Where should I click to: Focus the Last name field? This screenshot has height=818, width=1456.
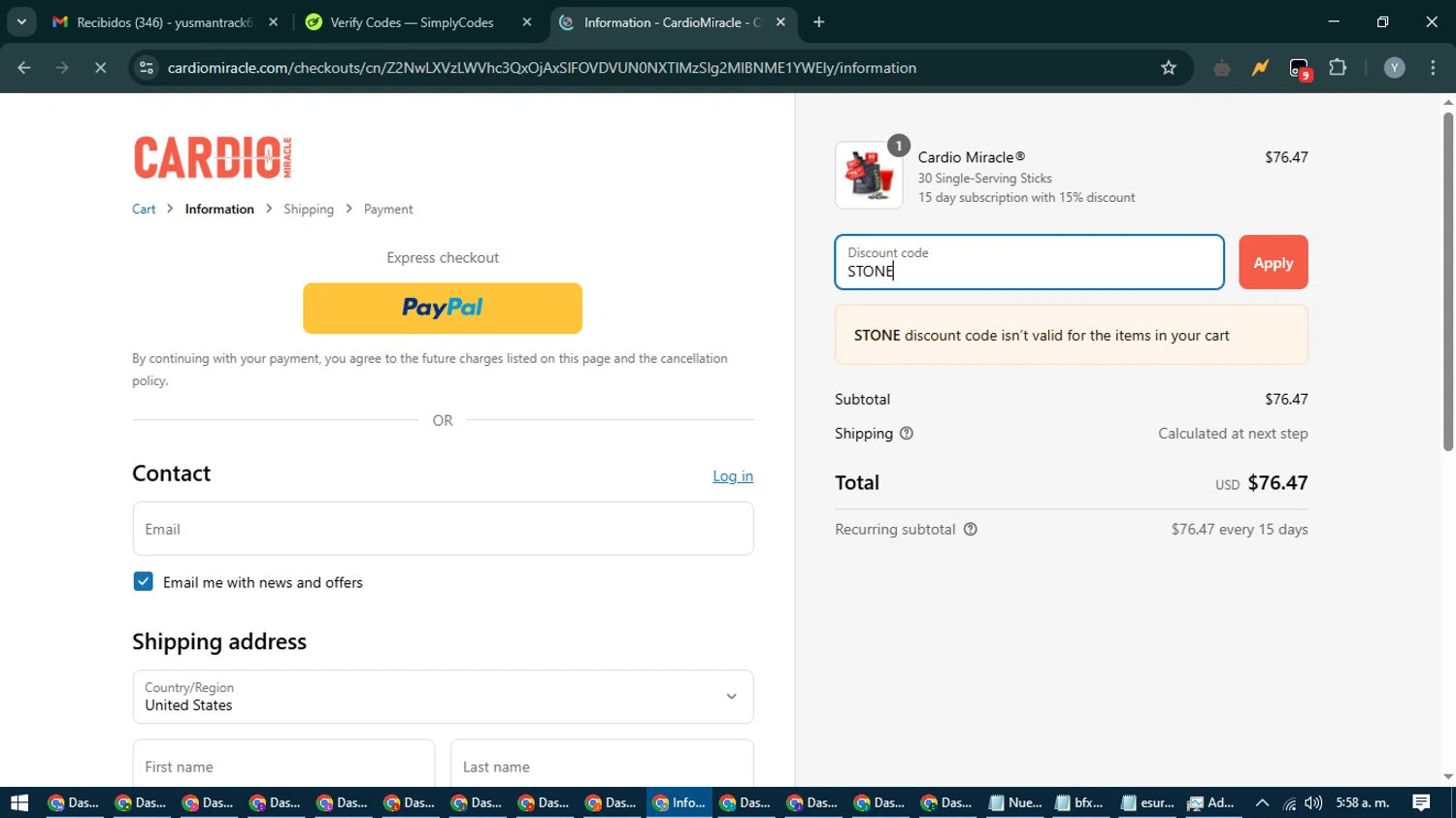[602, 766]
